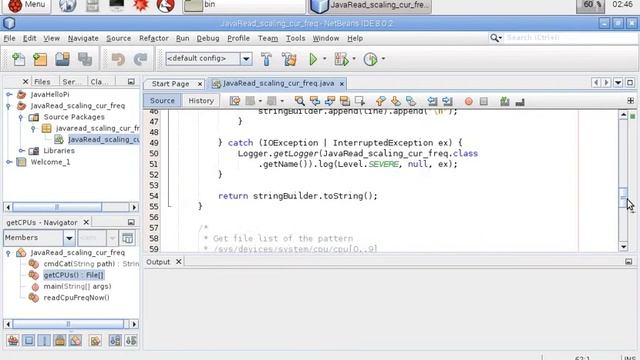Expand the Welcome_1 project node

click(x=9, y=162)
